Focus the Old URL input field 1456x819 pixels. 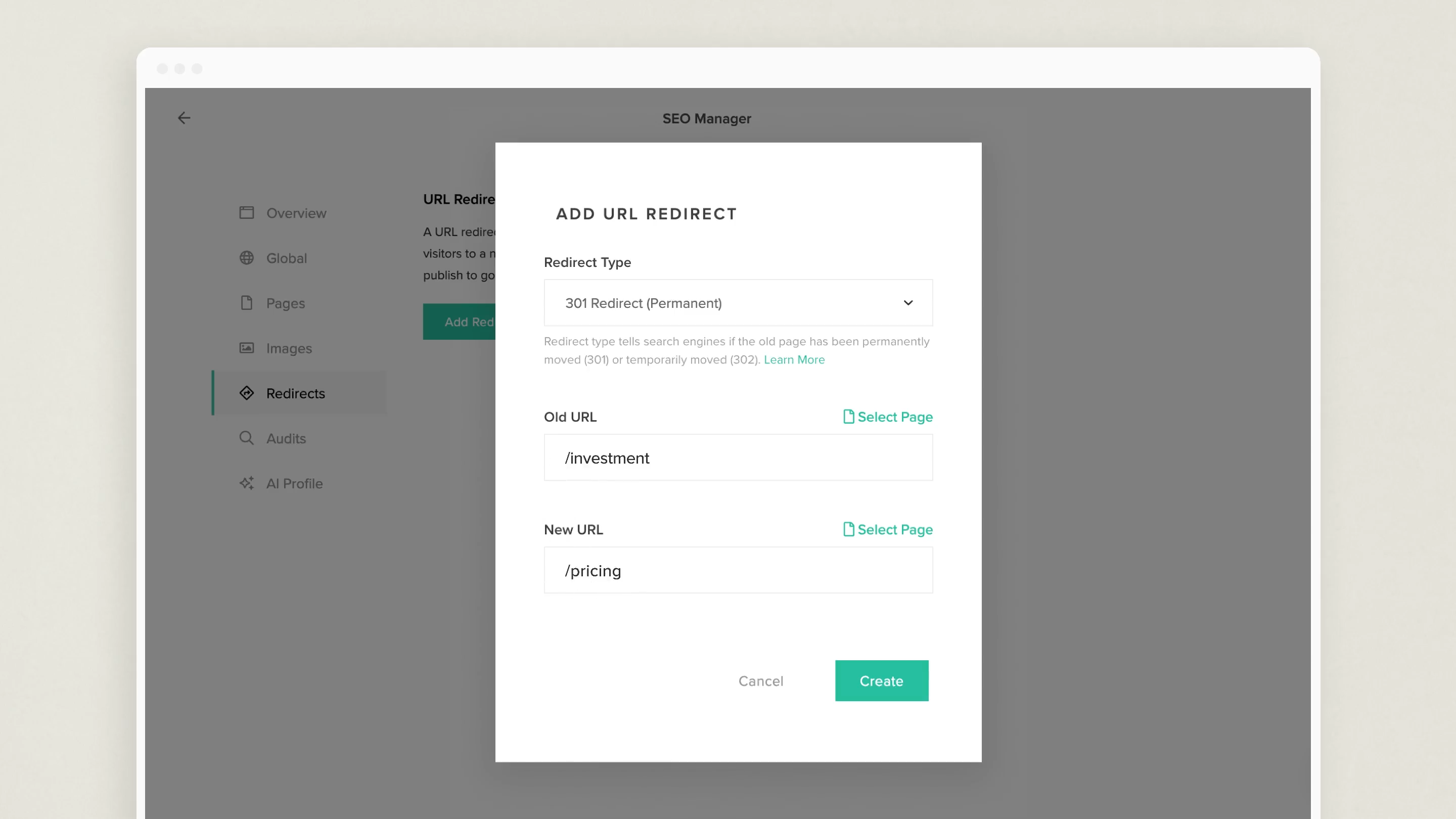[738, 458]
